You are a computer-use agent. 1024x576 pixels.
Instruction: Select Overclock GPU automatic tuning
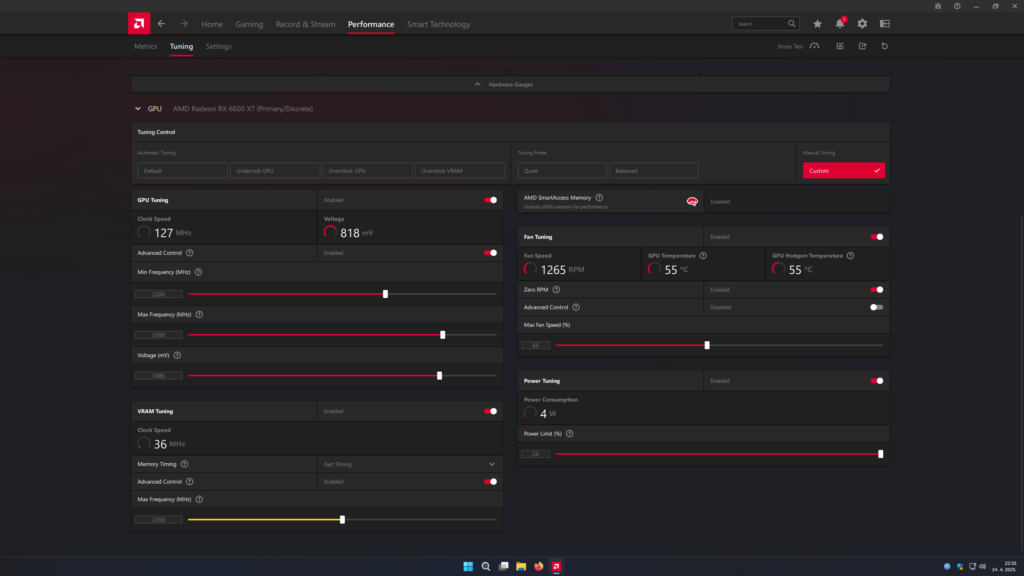(368, 170)
